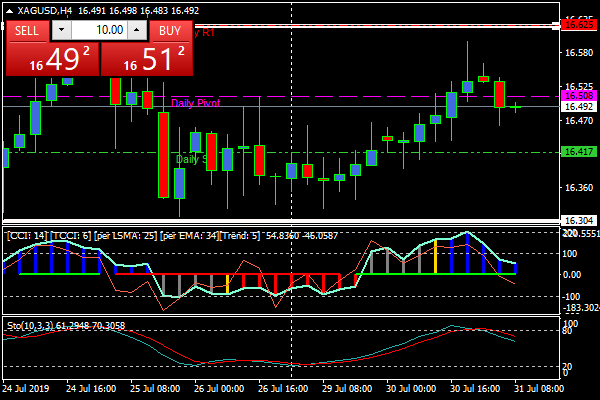
Task: Click the current price 16.492 label
Action: [x=578, y=106]
